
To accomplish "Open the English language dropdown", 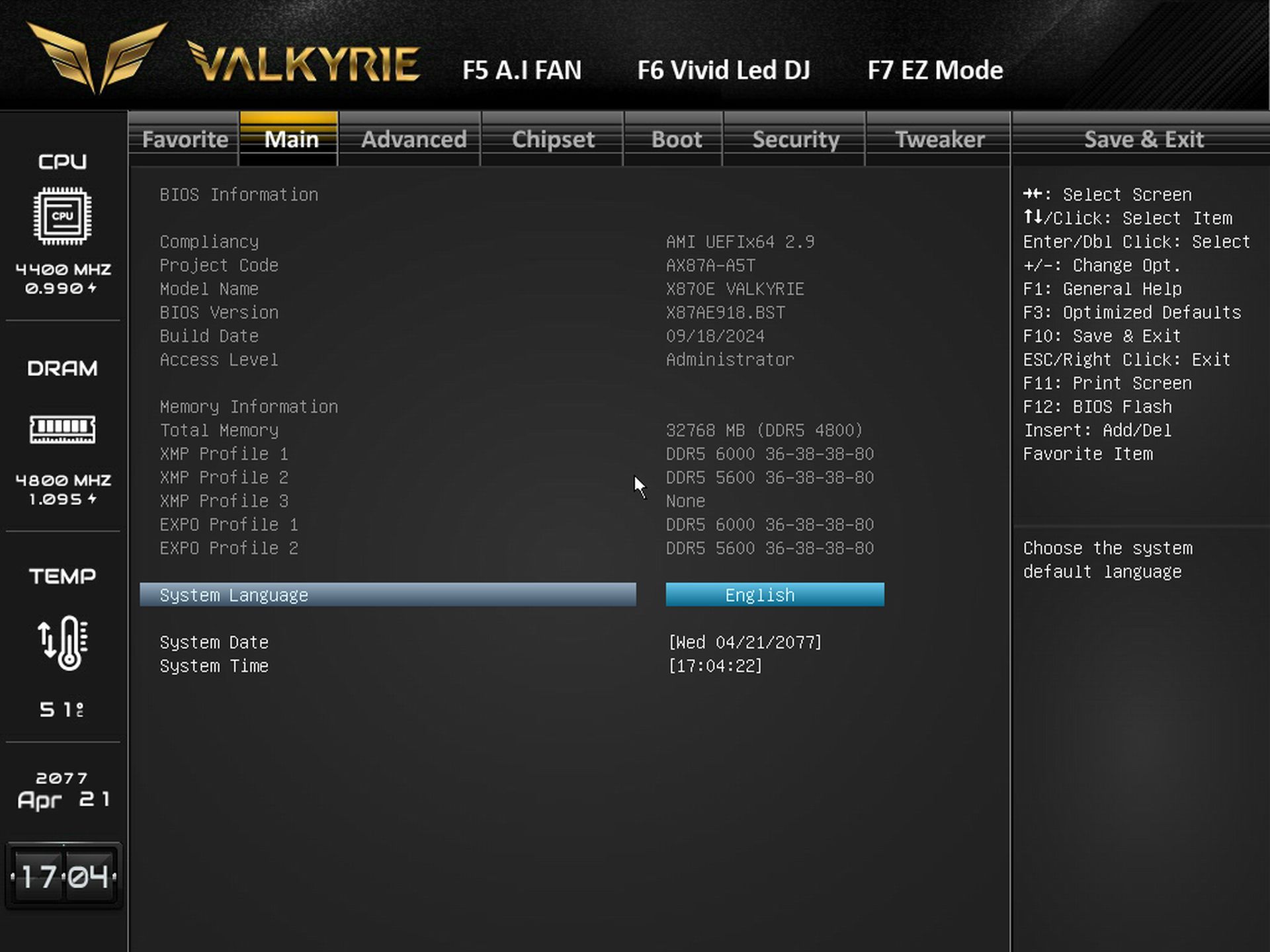I will (x=775, y=595).
